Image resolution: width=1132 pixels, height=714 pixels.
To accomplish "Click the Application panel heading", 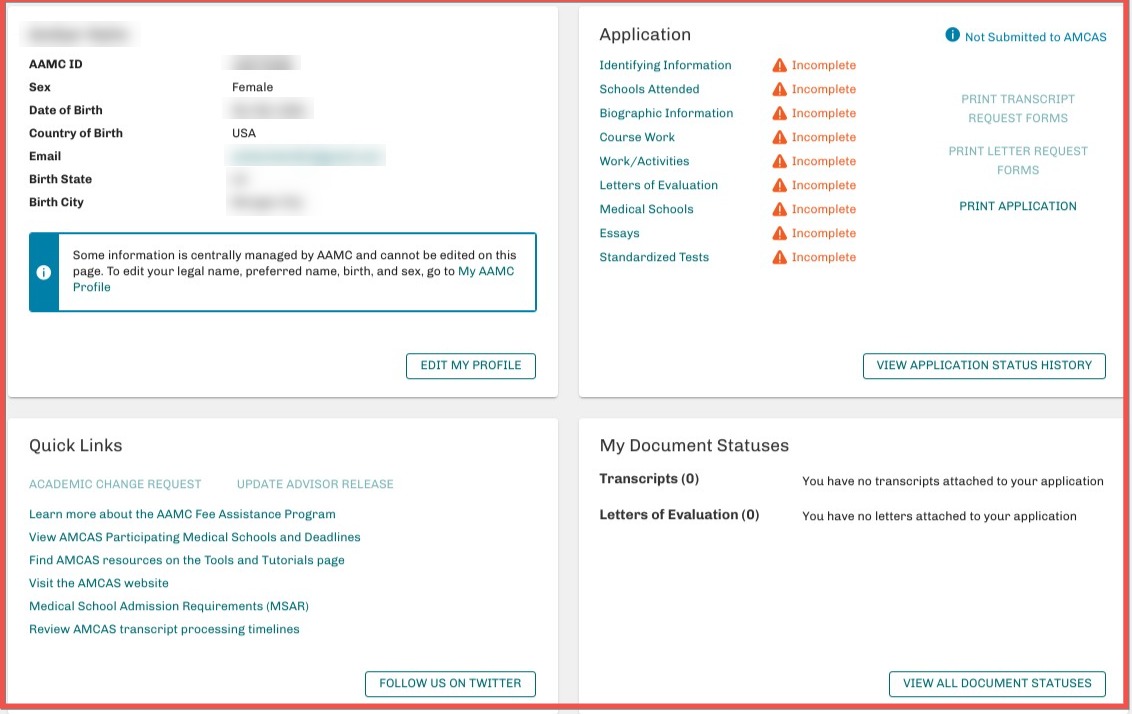I will [645, 35].
